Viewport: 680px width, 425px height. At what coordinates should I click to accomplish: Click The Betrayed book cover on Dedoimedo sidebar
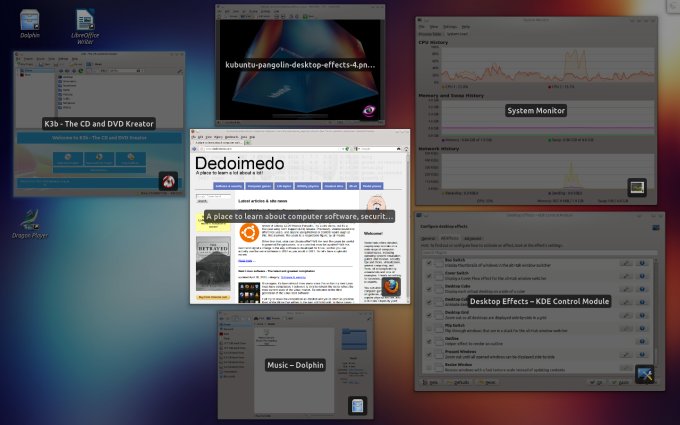coord(213,263)
